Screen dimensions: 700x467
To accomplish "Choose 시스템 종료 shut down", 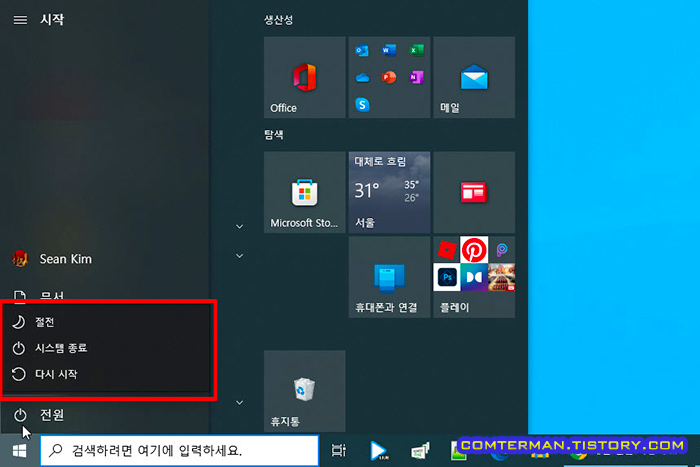I will pos(106,348).
